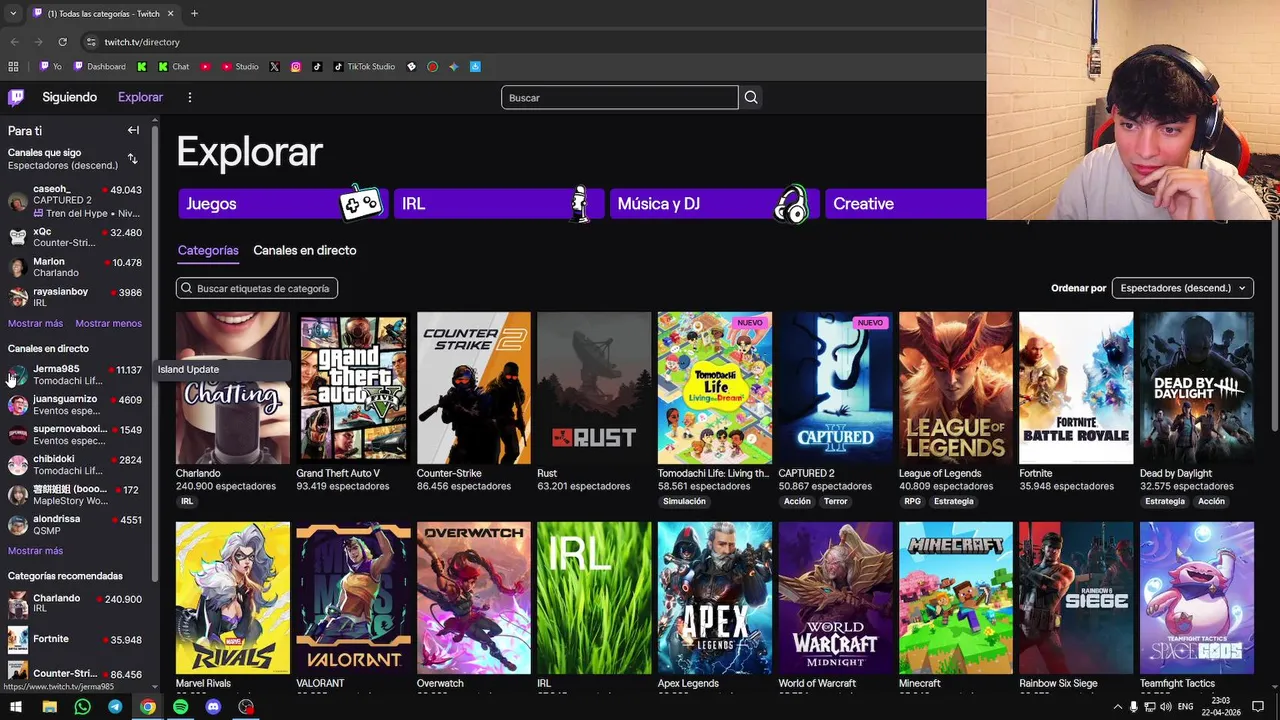Open Fortnite under Categorías recomendadas
The width and height of the screenshot is (1280, 720).
[76, 640]
